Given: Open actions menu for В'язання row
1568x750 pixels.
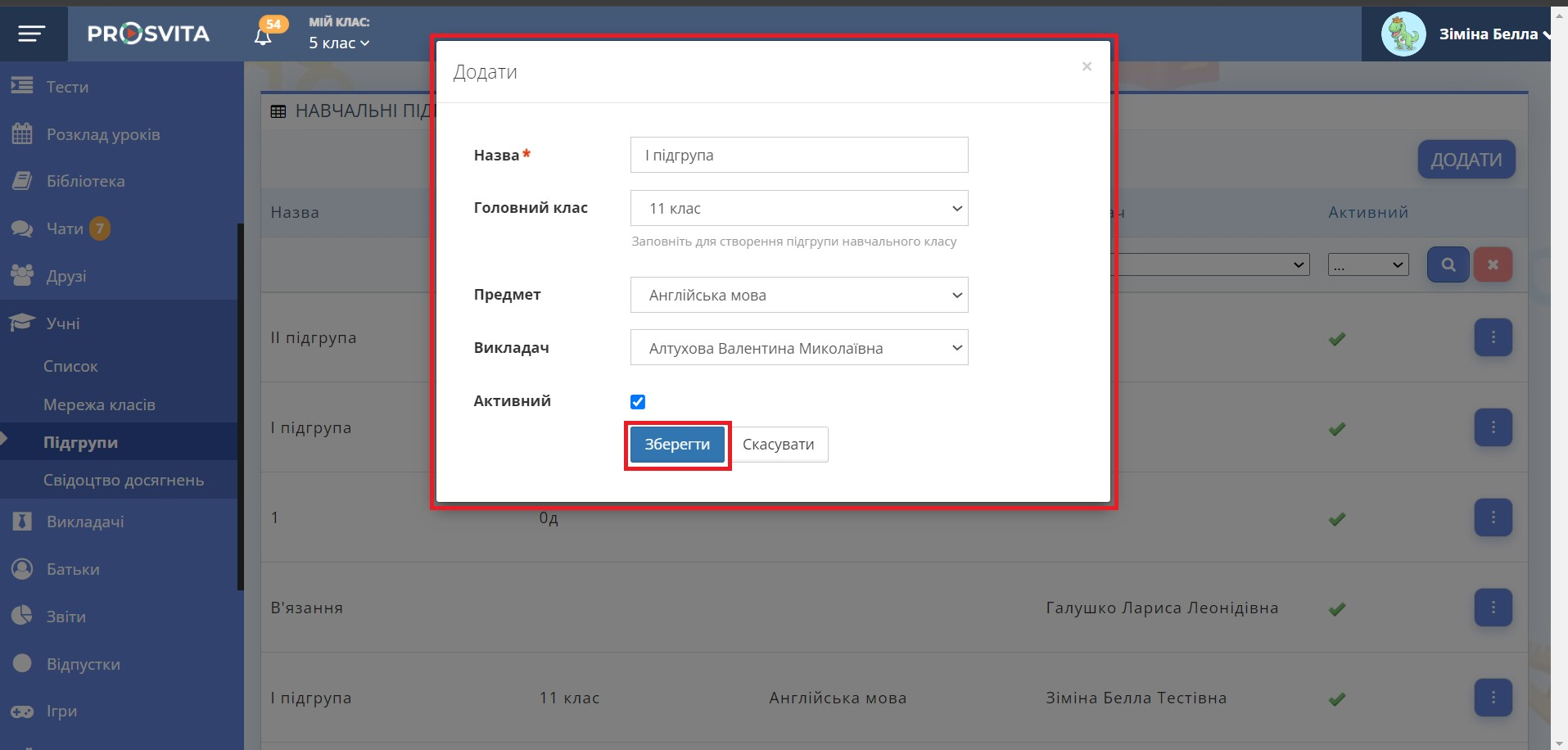Looking at the screenshot, I should 1493,608.
